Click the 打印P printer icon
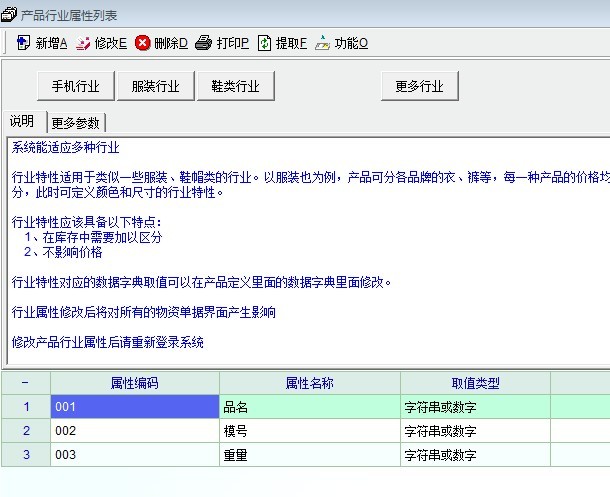Screen dimensions: 610x497 [x=203, y=43]
